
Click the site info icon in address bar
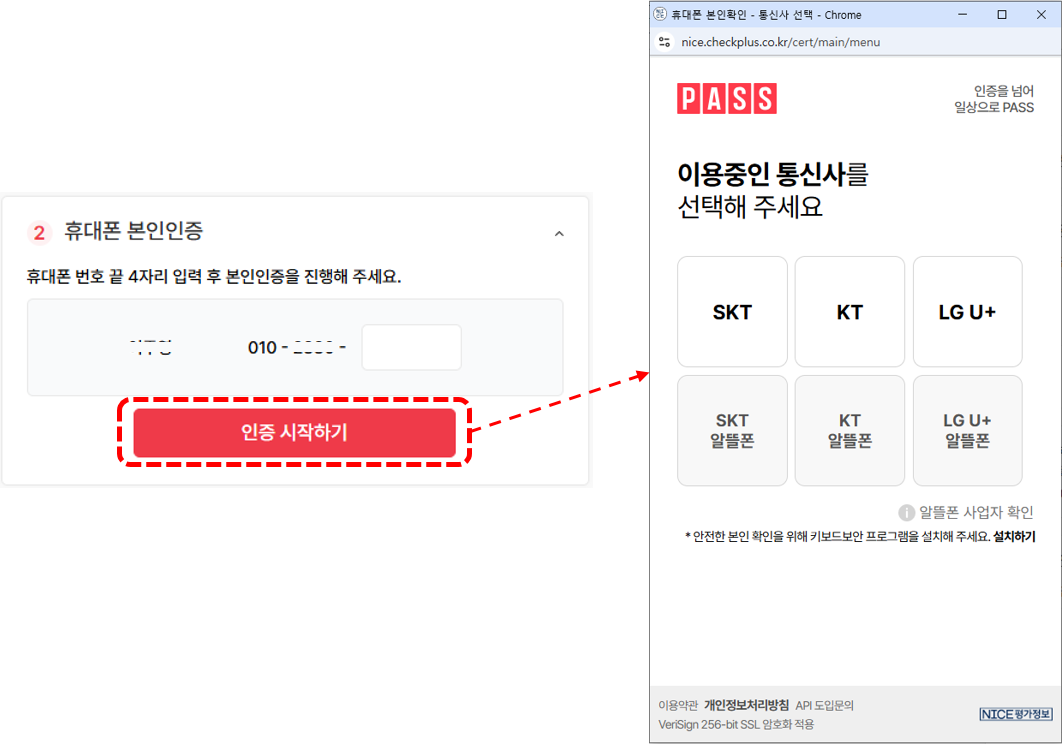click(x=664, y=42)
